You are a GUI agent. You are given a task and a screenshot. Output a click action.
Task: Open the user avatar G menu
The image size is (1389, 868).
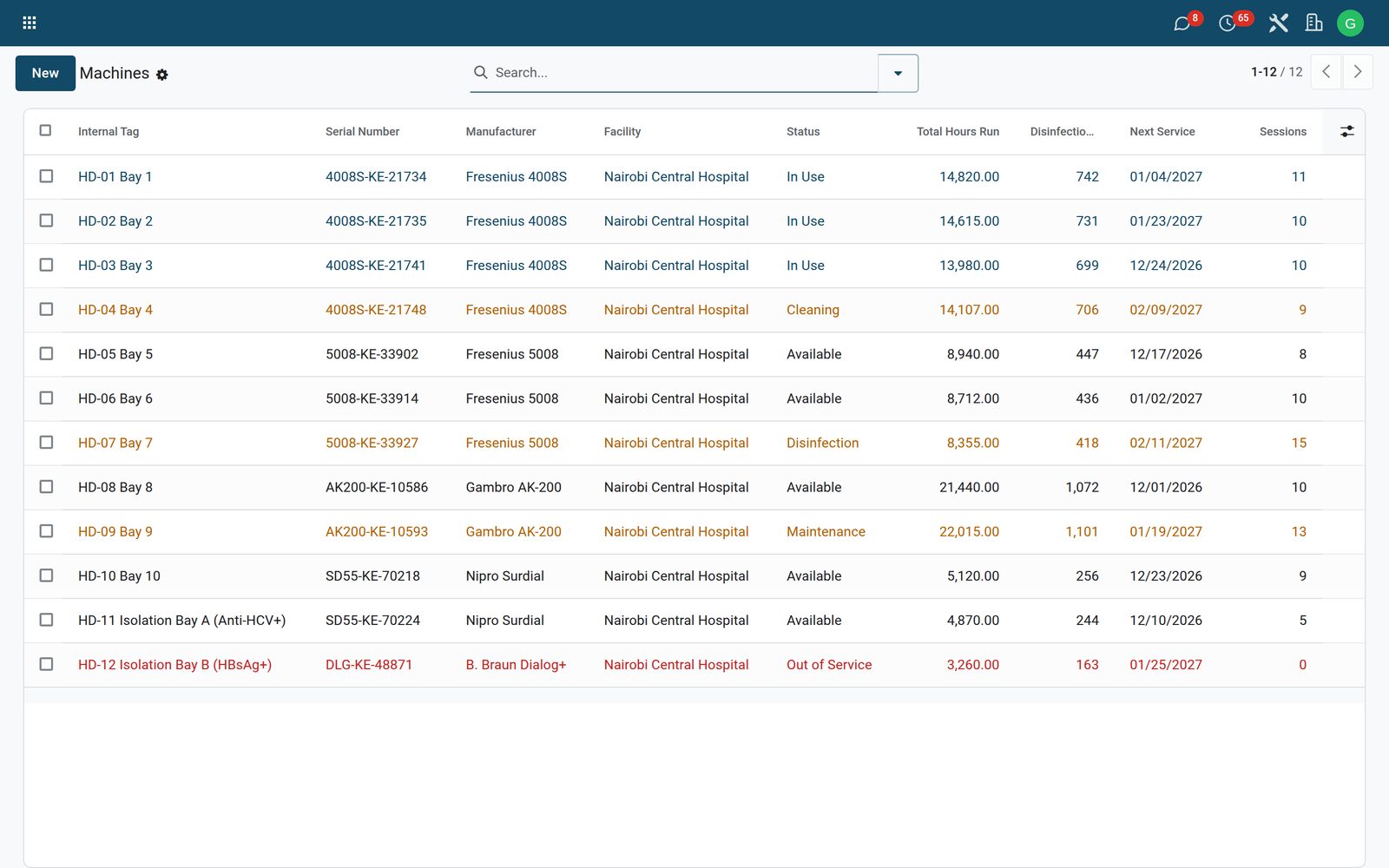(x=1350, y=23)
